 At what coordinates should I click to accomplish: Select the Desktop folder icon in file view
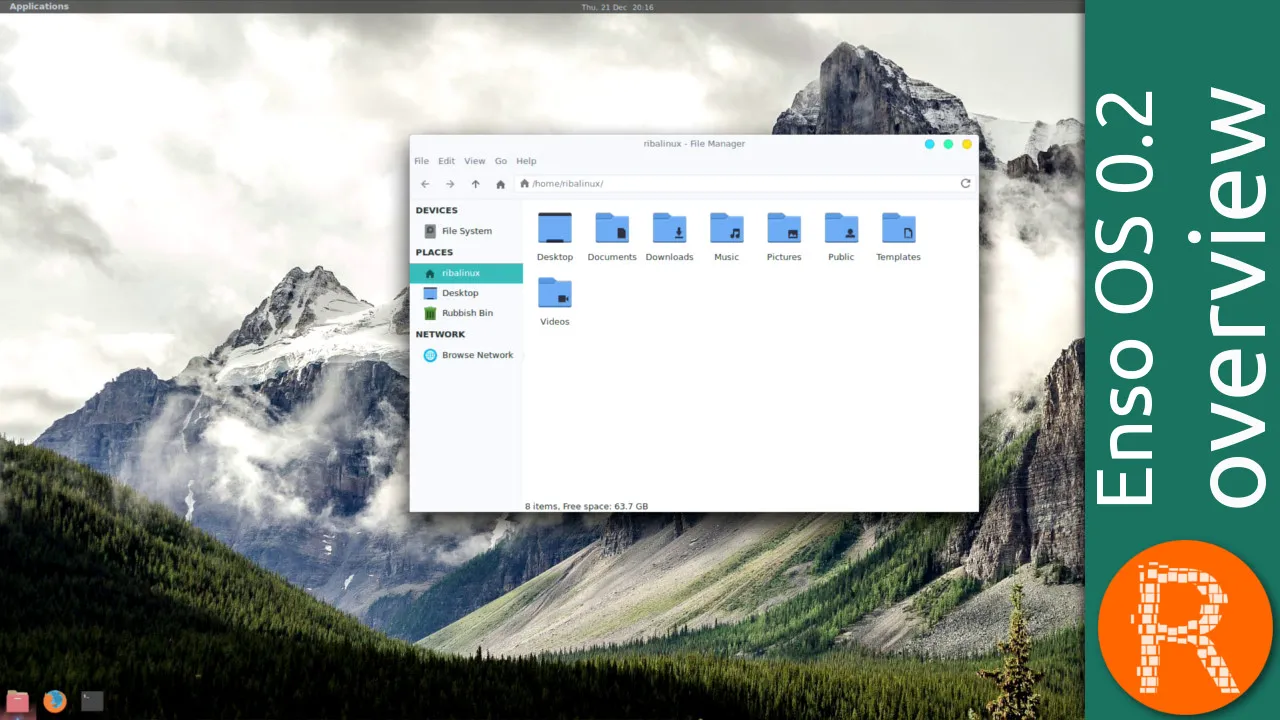click(x=555, y=228)
